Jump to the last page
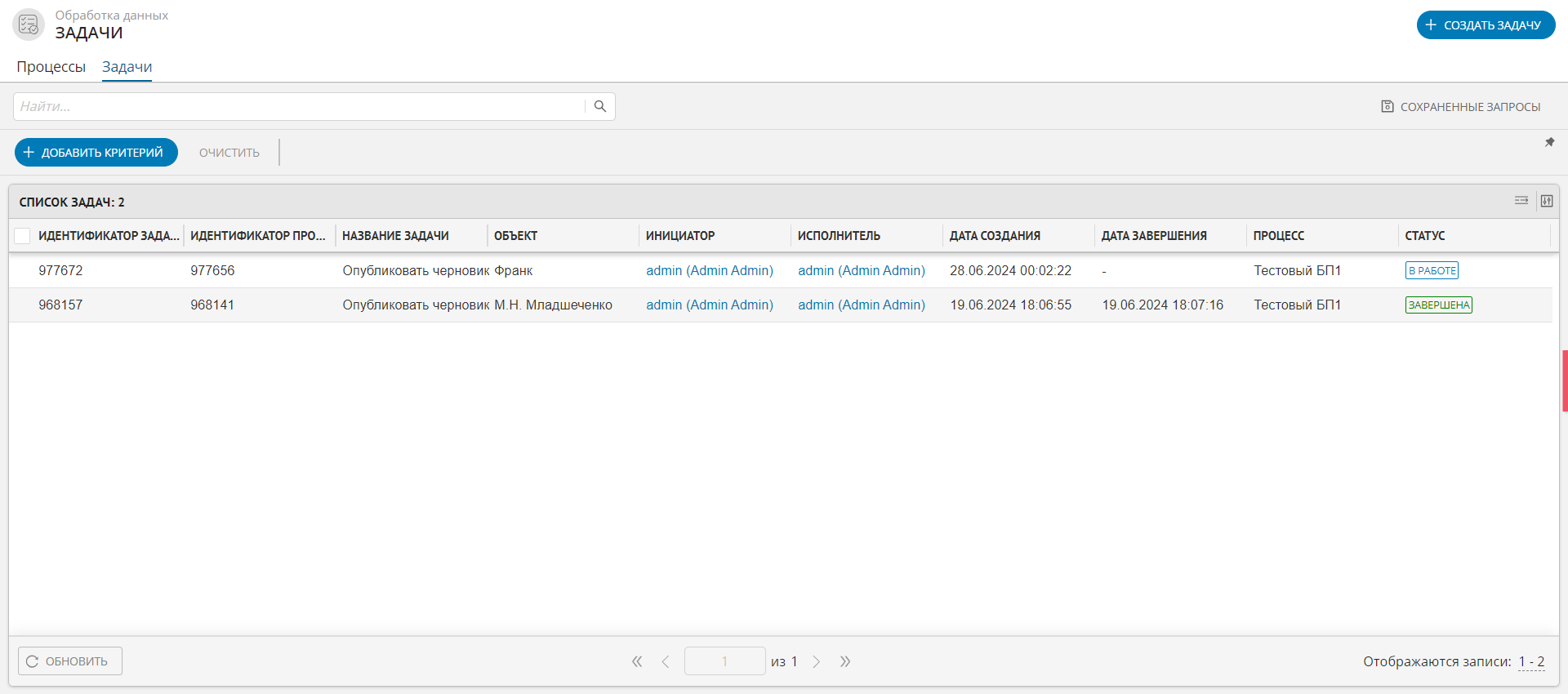 (845, 661)
